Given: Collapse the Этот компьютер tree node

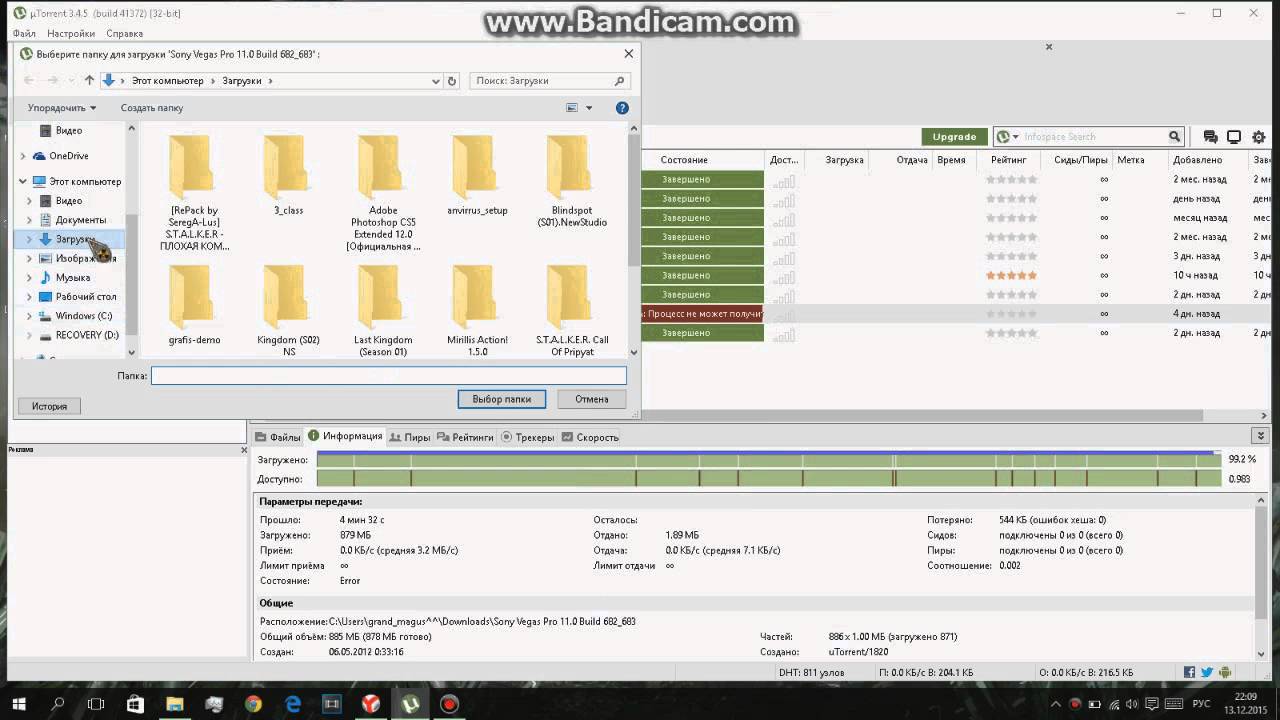Looking at the screenshot, I should coord(23,181).
